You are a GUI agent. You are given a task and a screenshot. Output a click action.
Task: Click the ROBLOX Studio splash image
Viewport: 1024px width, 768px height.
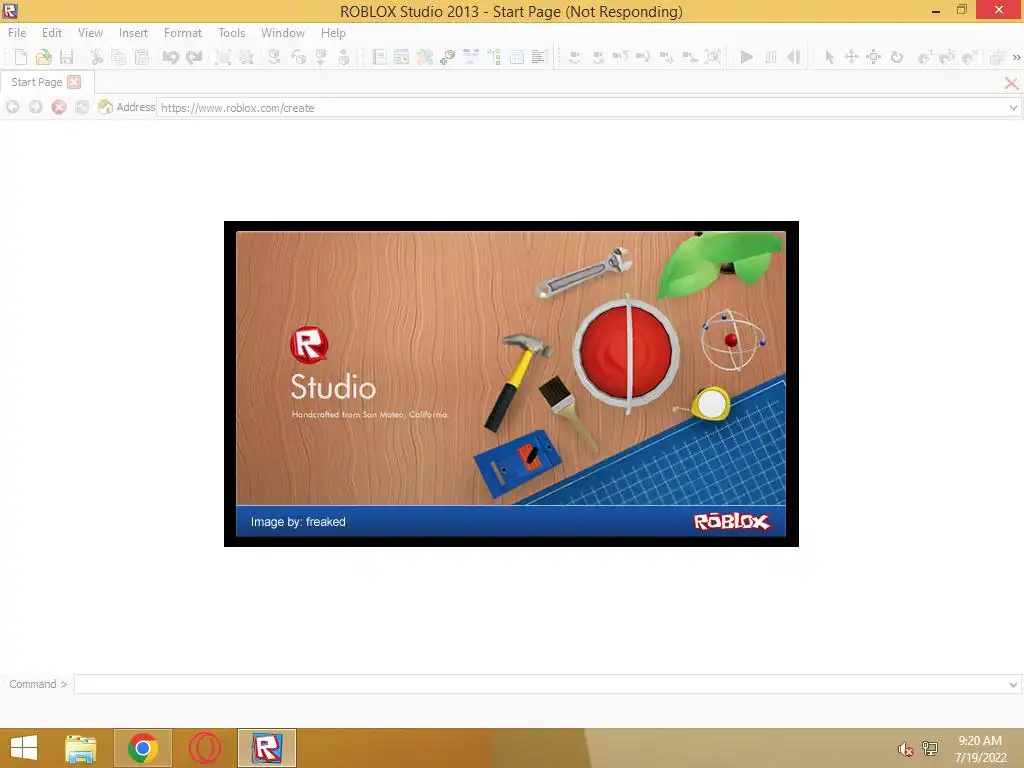(x=511, y=384)
